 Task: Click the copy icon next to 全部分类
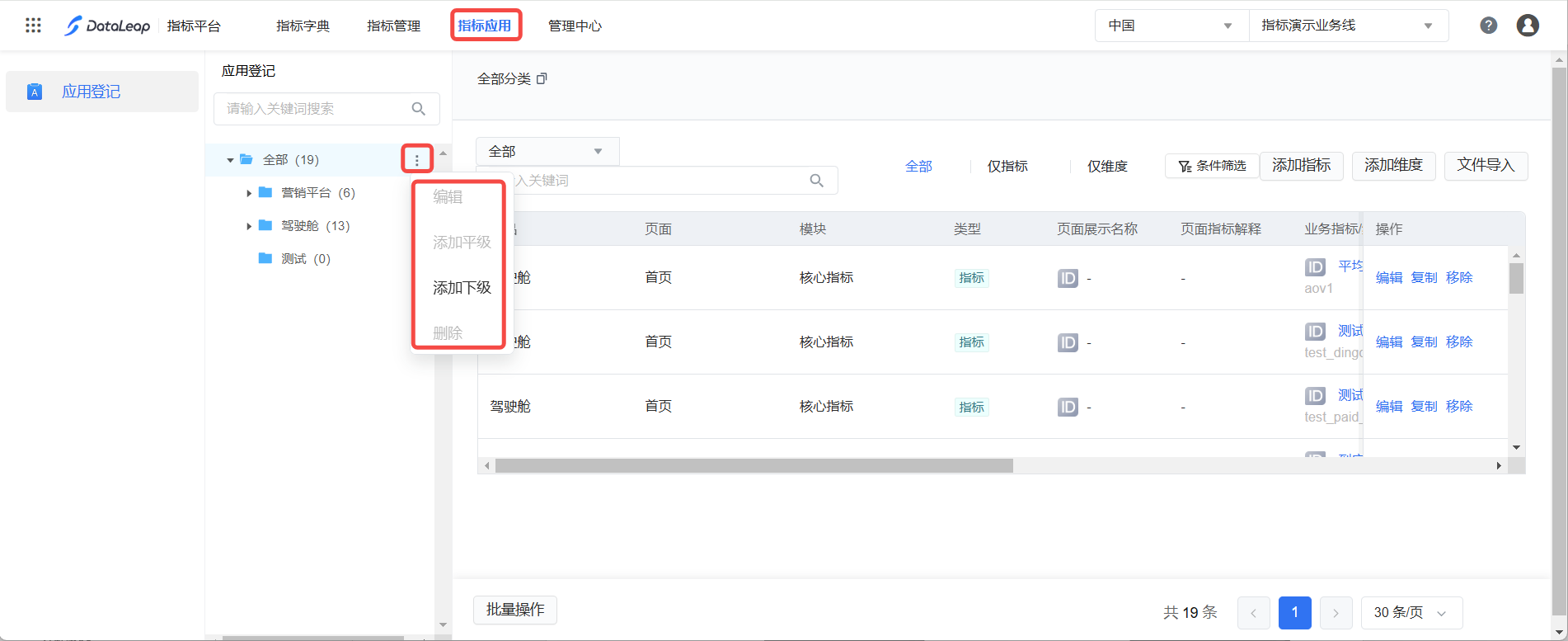pos(542,79)
